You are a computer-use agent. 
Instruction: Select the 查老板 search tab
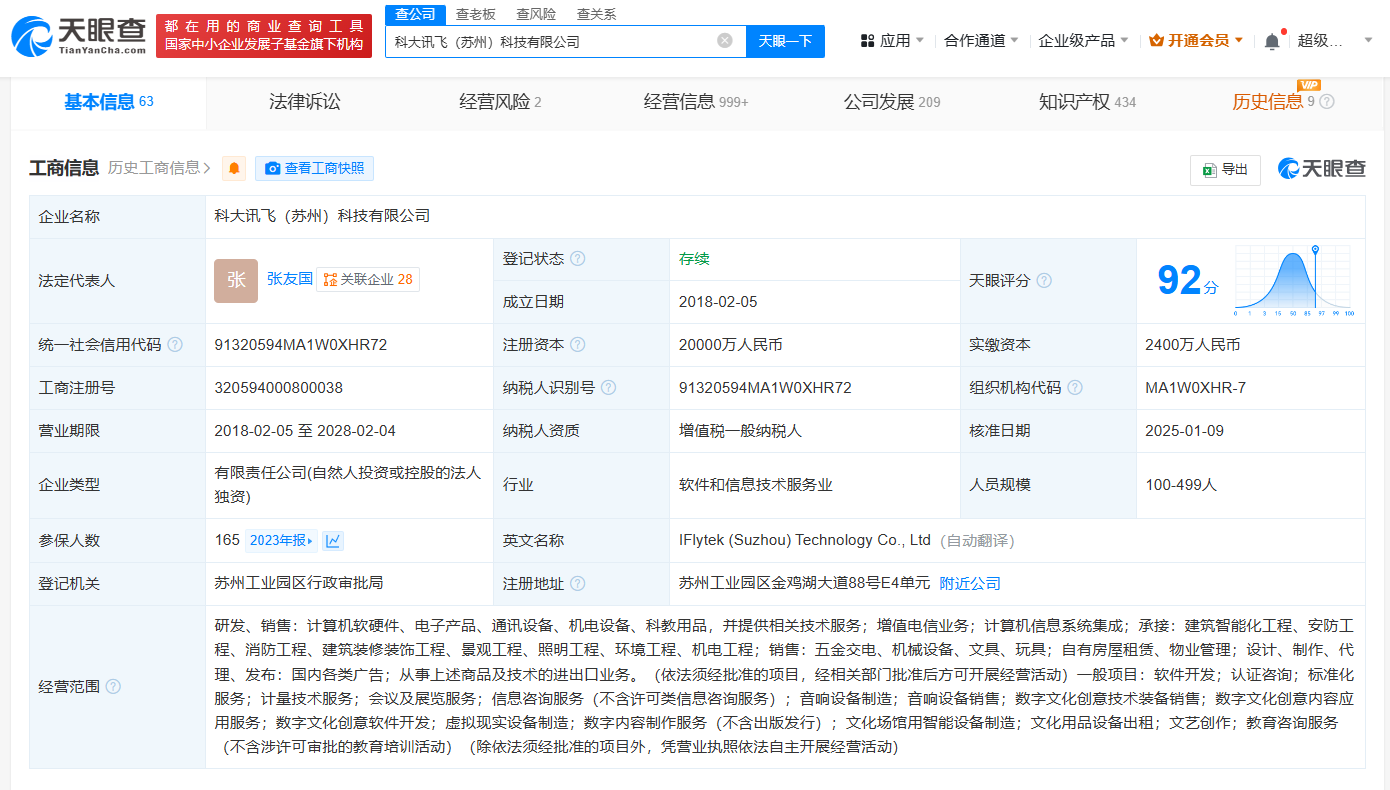(x=476, y=14)
